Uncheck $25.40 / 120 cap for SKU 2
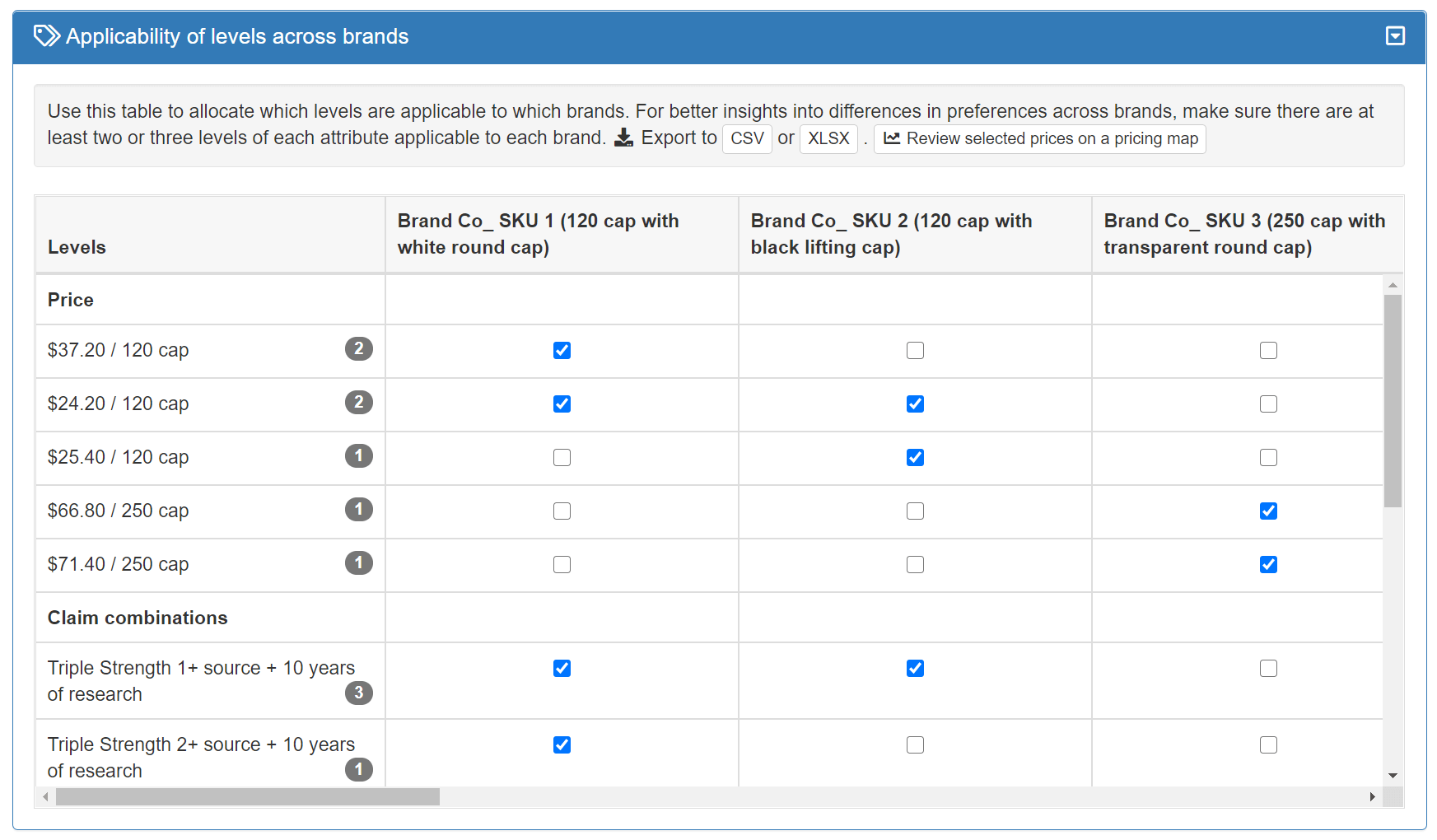The height and width of the screenshot is (840, 1437). point(915,457)
